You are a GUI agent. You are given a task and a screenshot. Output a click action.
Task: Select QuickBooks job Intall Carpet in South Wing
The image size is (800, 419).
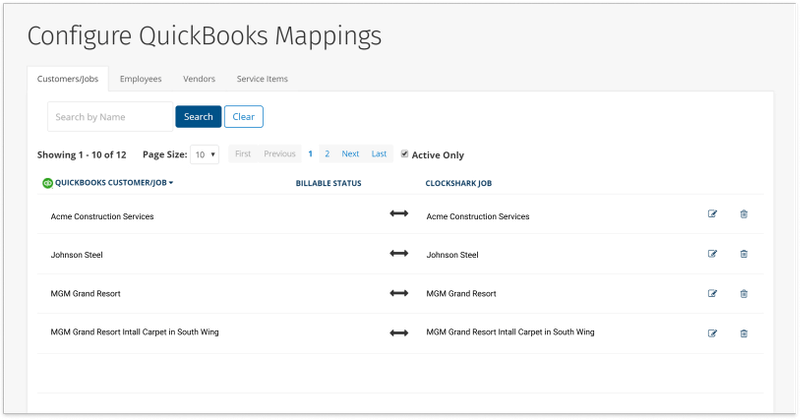pos(135,332)
